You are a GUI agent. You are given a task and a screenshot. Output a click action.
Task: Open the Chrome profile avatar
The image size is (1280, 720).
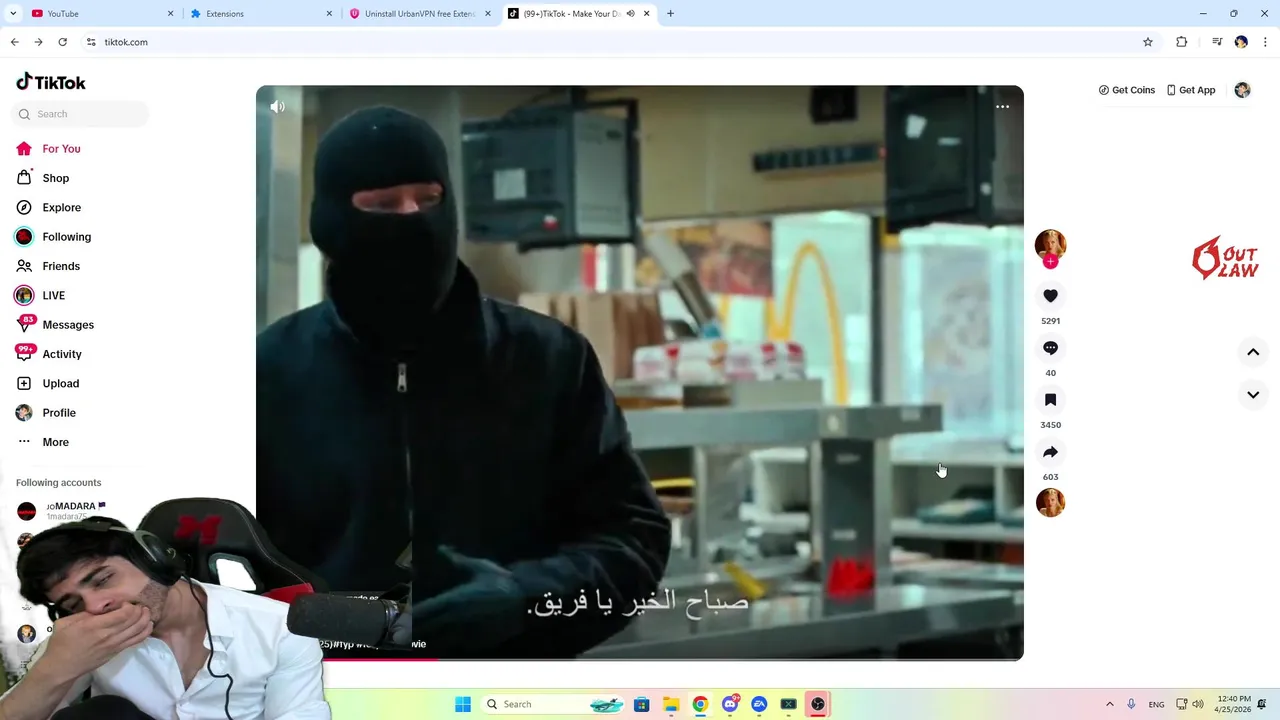coord(1241,42)
